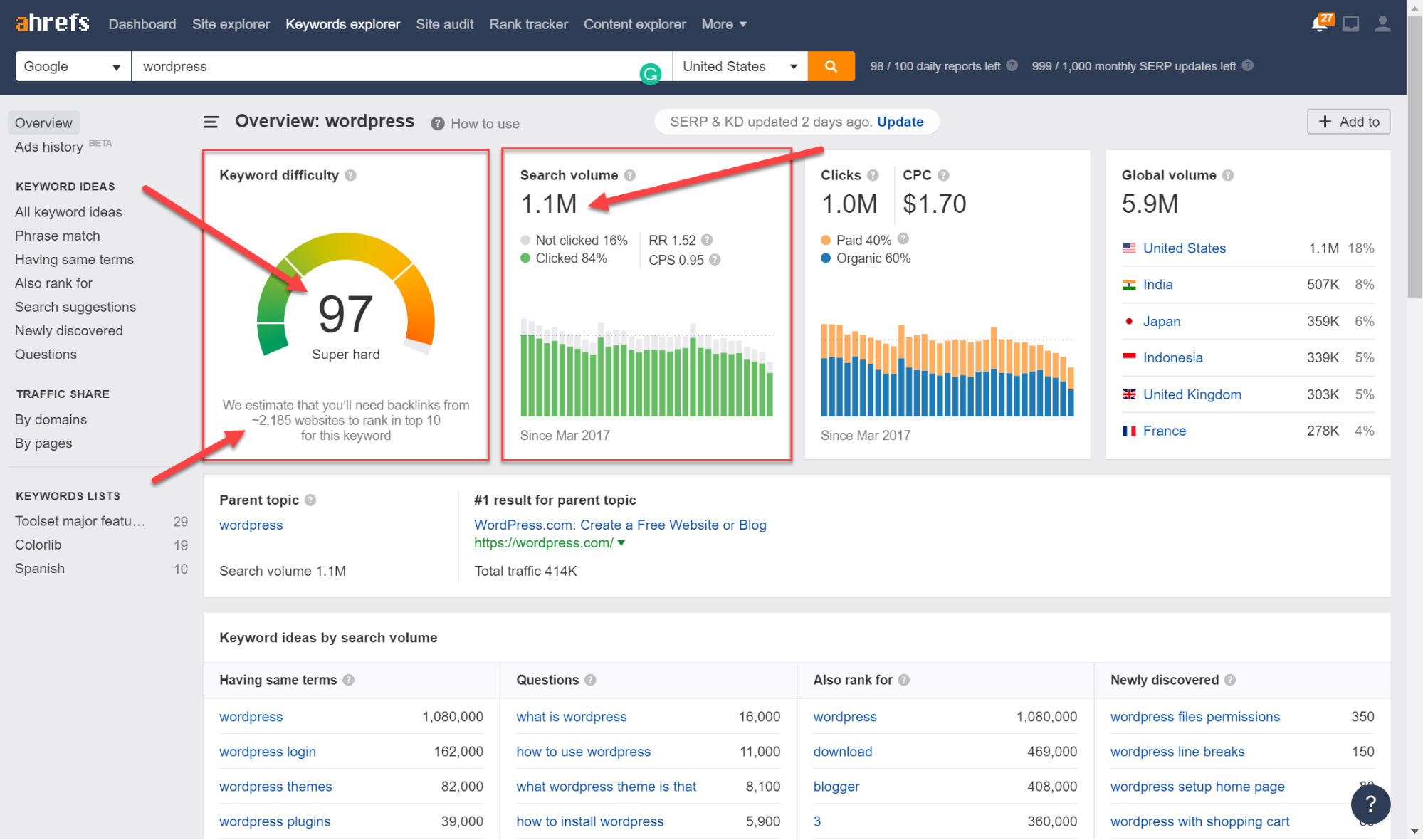Image resolution: width=1423 pixels, height=840 pixels.
Task: Click the what is wordpress question link
Action: point(571,717)
